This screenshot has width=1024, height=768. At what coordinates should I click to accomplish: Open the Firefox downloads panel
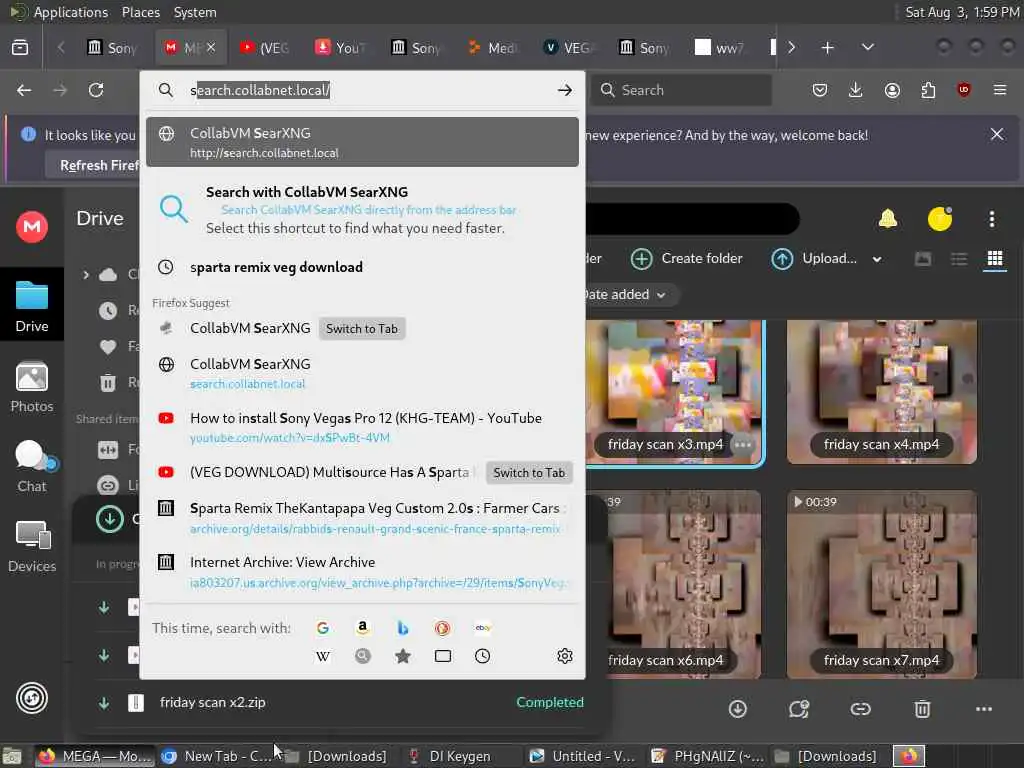click(856, 90)
